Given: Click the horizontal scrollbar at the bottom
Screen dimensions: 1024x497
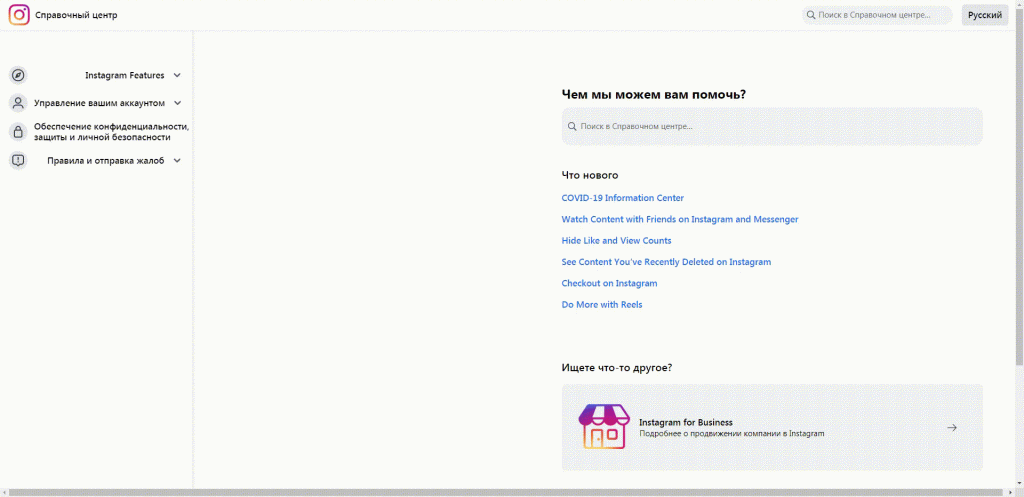Looking at the screenshot, I should 500,492.
